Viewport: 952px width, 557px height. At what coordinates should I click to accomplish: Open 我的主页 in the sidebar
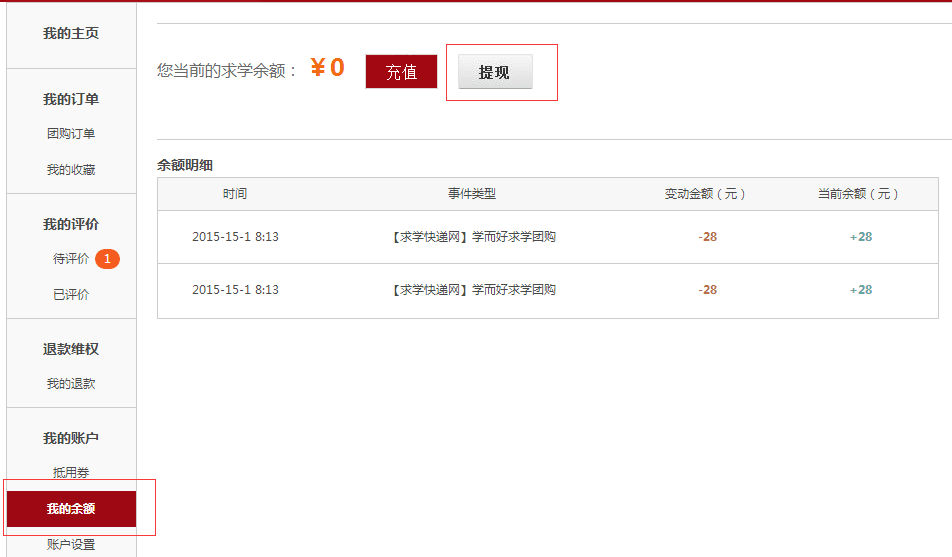pyautogui.click(x=71, y=34)
